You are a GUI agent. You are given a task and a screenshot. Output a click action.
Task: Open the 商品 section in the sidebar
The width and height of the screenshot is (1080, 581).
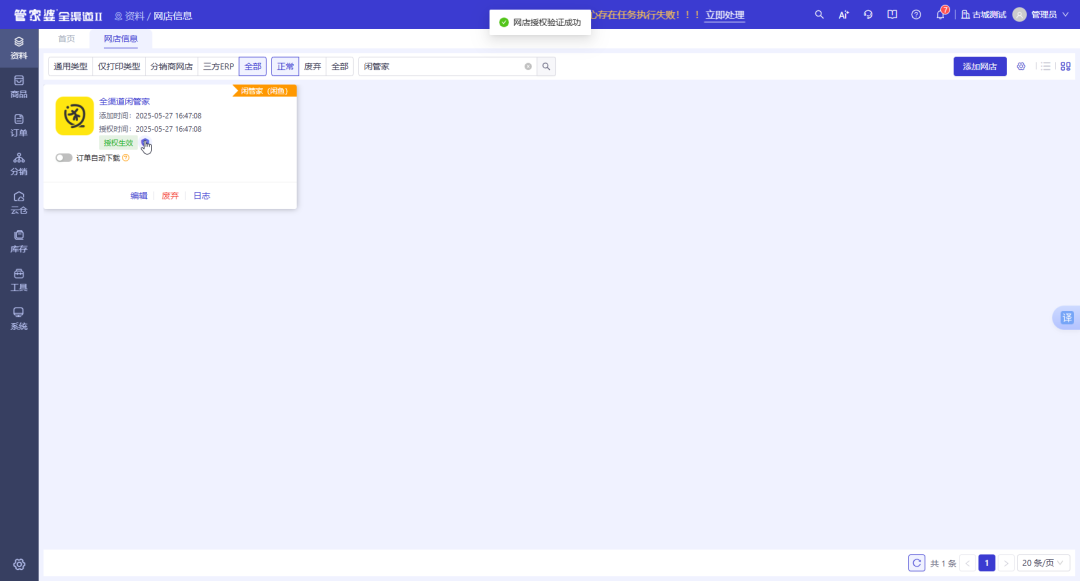click(x=19, y=87)
